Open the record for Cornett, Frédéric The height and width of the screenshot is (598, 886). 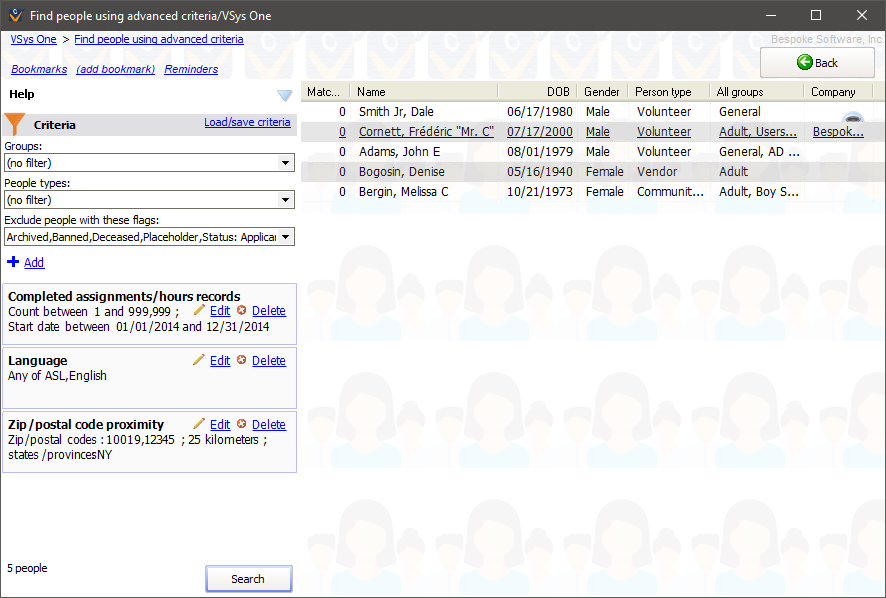425,131
